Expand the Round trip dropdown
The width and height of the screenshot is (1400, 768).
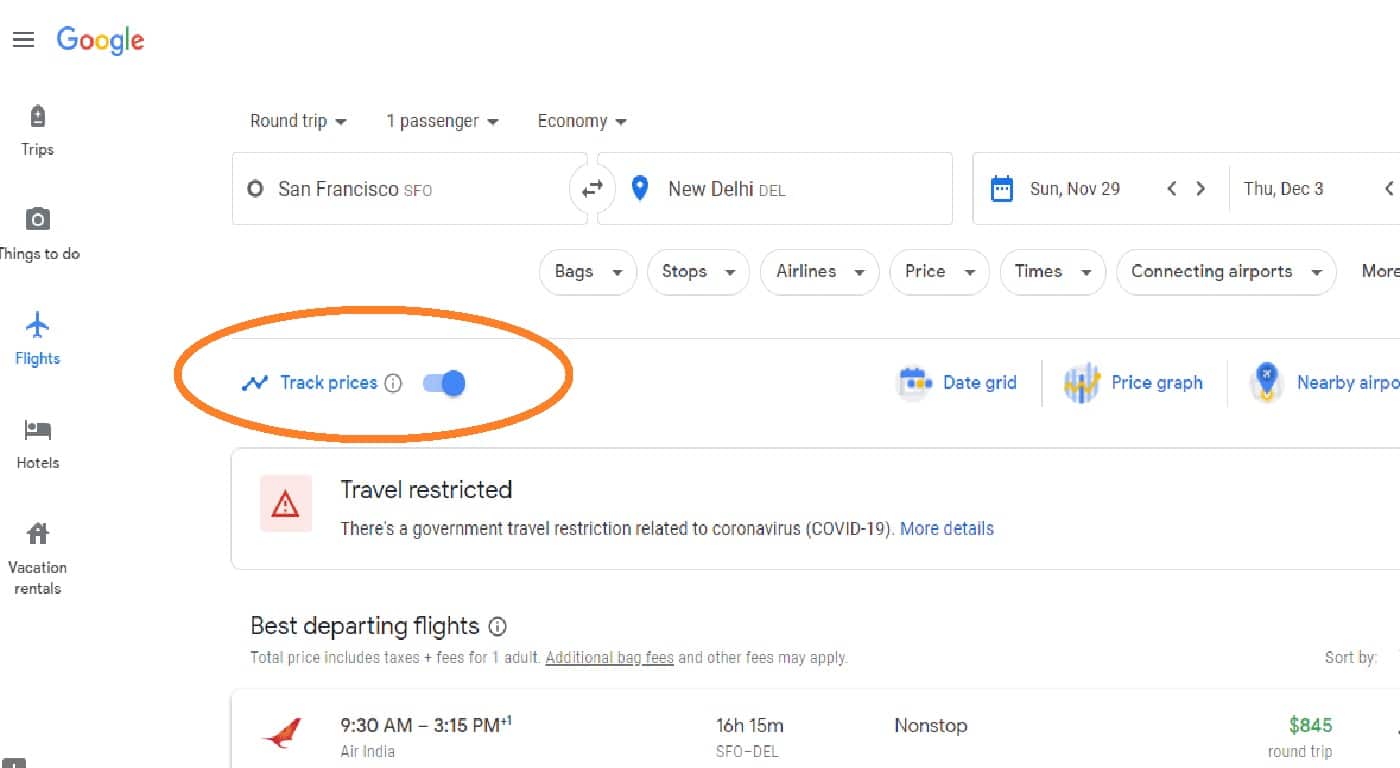[x=298, y=121]
